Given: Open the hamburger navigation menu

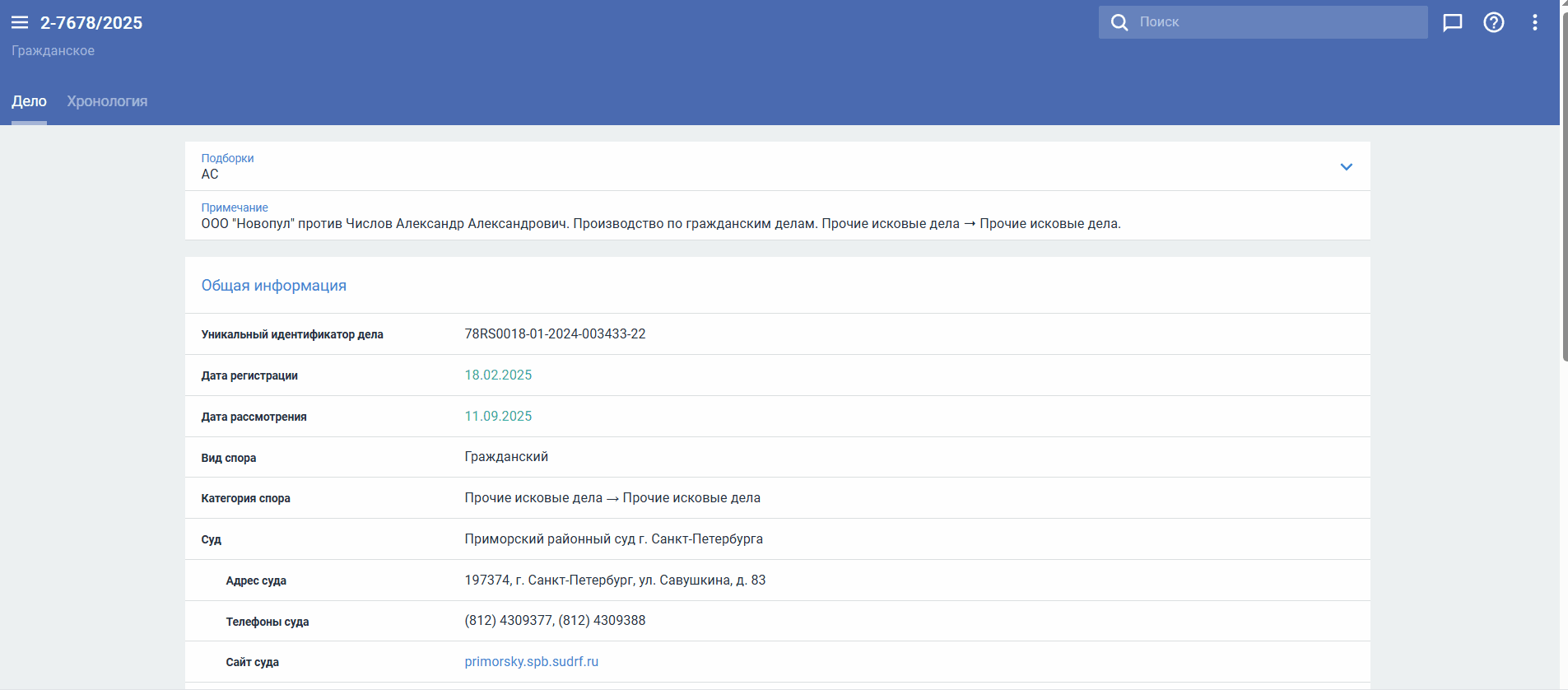Looking at the screenshot, I should pos(20,23).
